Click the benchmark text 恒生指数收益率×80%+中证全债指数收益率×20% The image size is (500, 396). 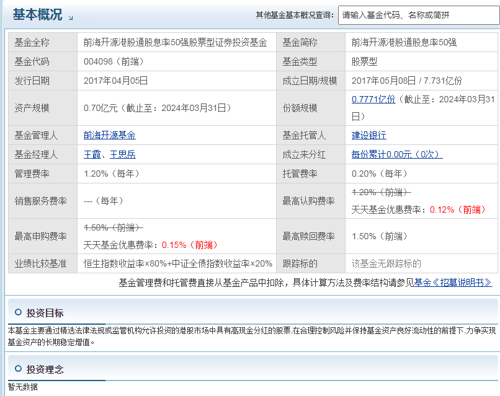178,264
